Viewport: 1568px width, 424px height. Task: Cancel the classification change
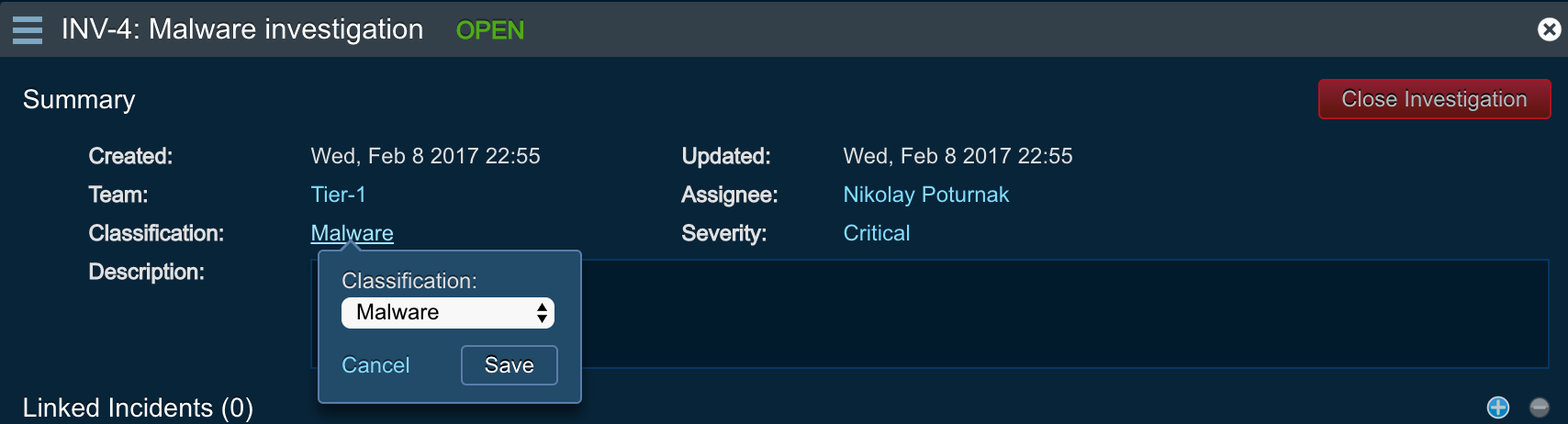click(x=375, y=365)
